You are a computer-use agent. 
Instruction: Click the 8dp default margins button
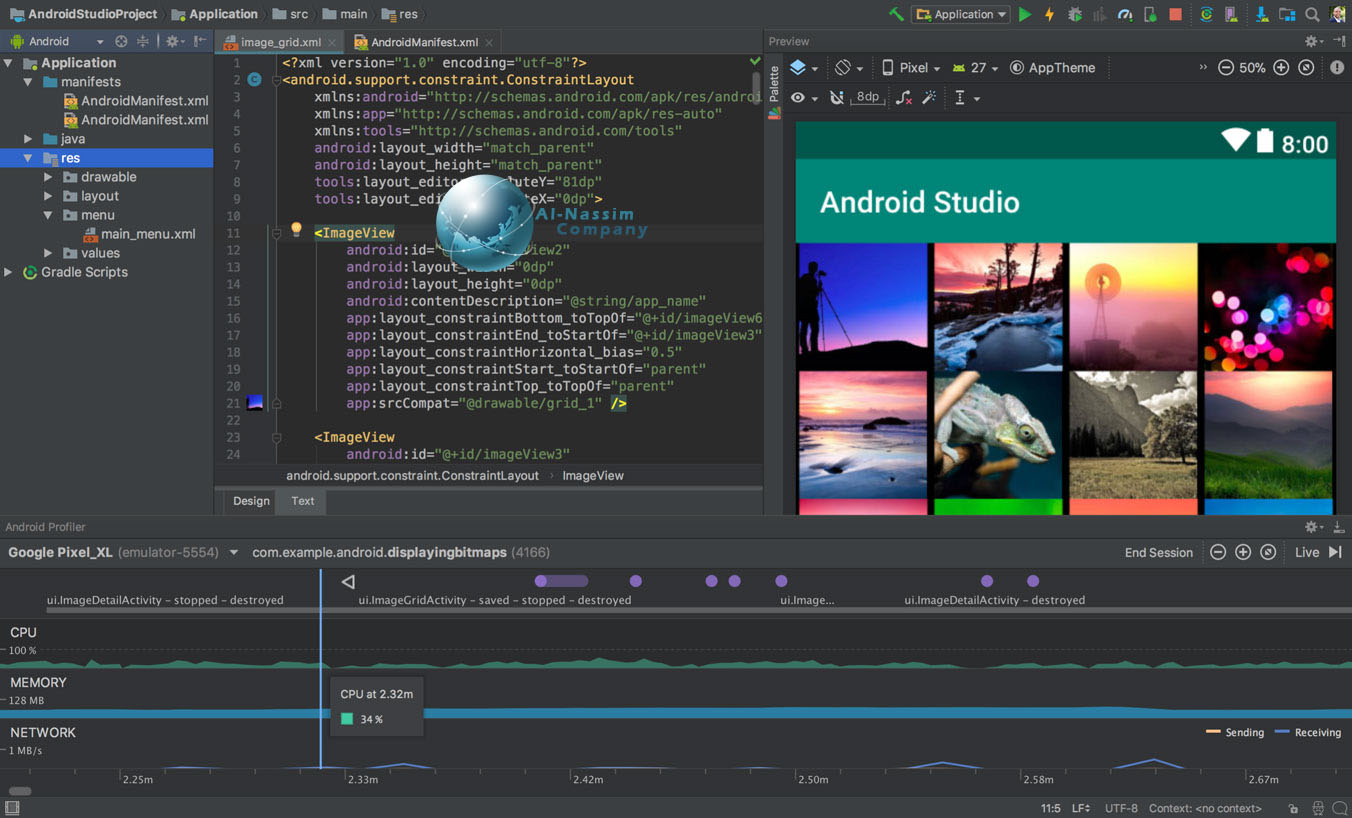868,97
